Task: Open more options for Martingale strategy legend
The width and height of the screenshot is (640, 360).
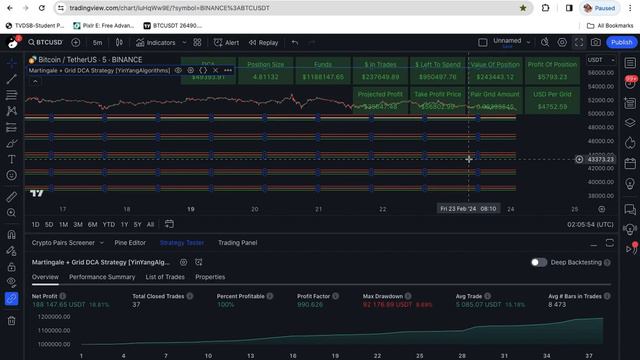Action: [x=228, y=70]
